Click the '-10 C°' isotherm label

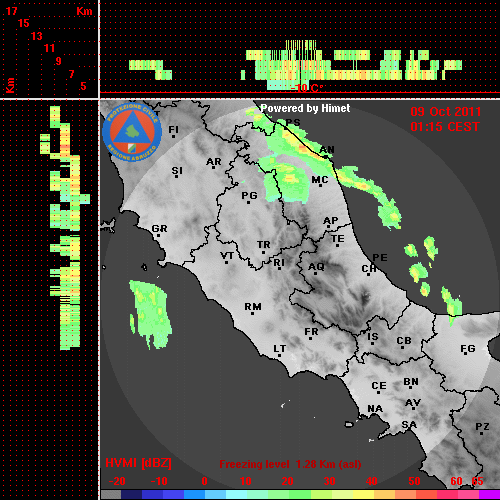click(x=307, y=88)
